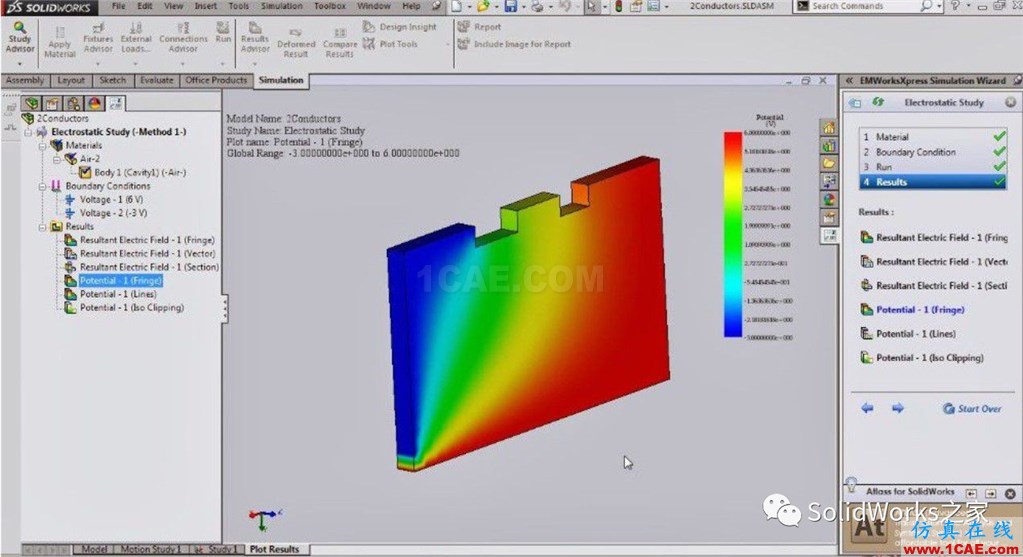Viewport: 1023px width, 557px height.
Task: Open the Study Advisor dropdown arrow
Action: (20, 64)
